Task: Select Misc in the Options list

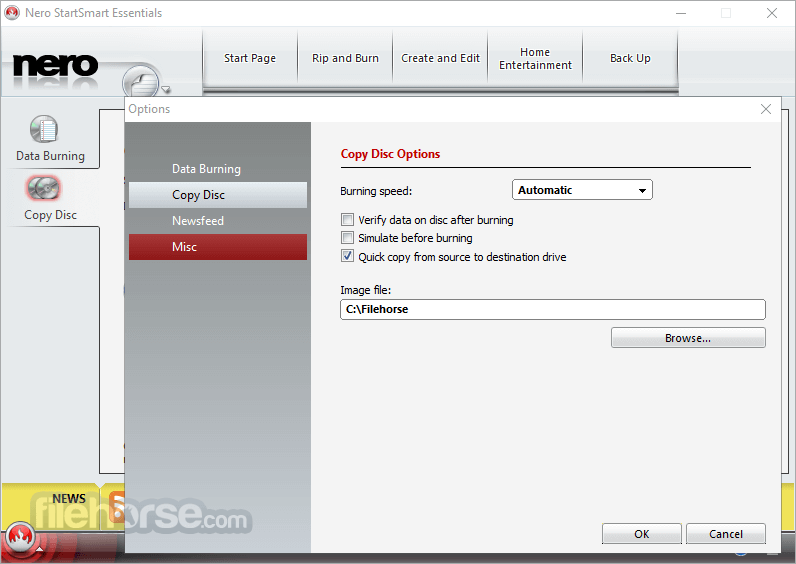Action: point(218,247)
